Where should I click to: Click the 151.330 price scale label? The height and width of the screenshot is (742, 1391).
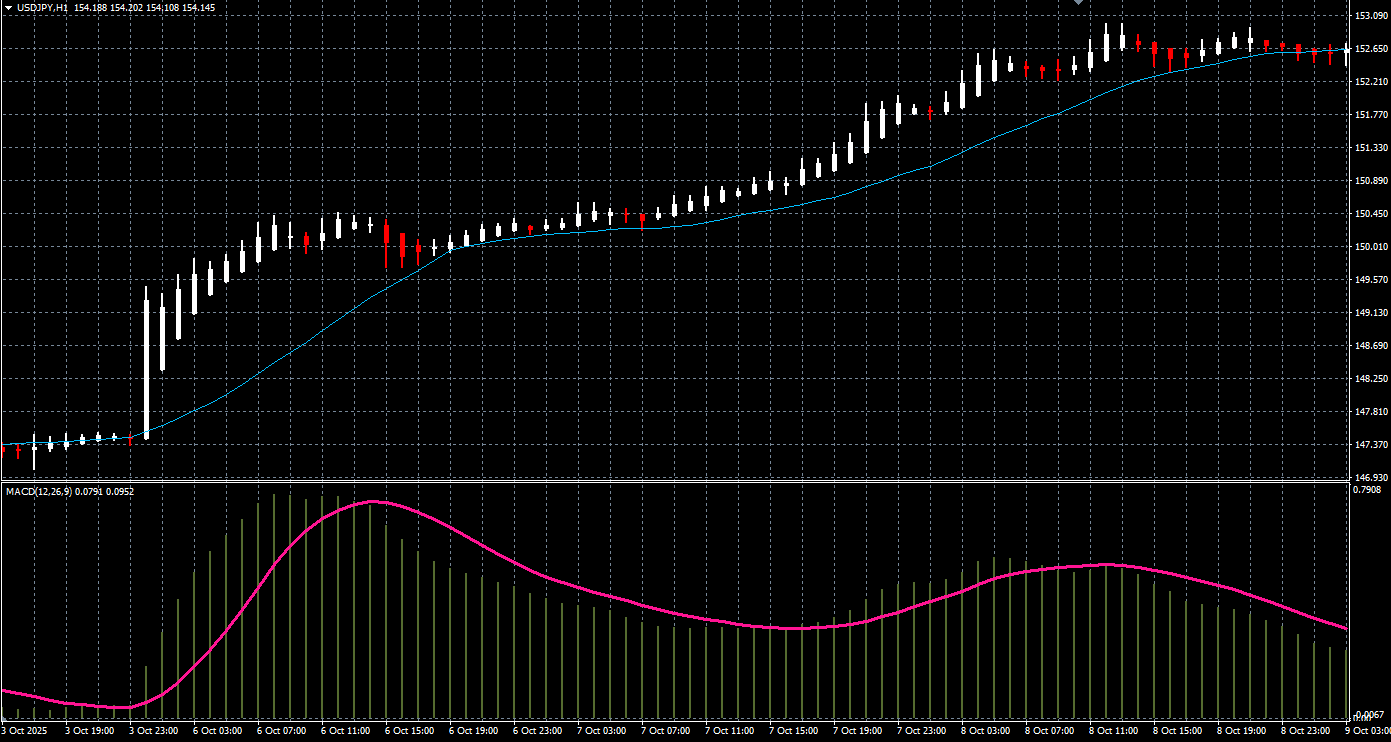(1370, 148)
